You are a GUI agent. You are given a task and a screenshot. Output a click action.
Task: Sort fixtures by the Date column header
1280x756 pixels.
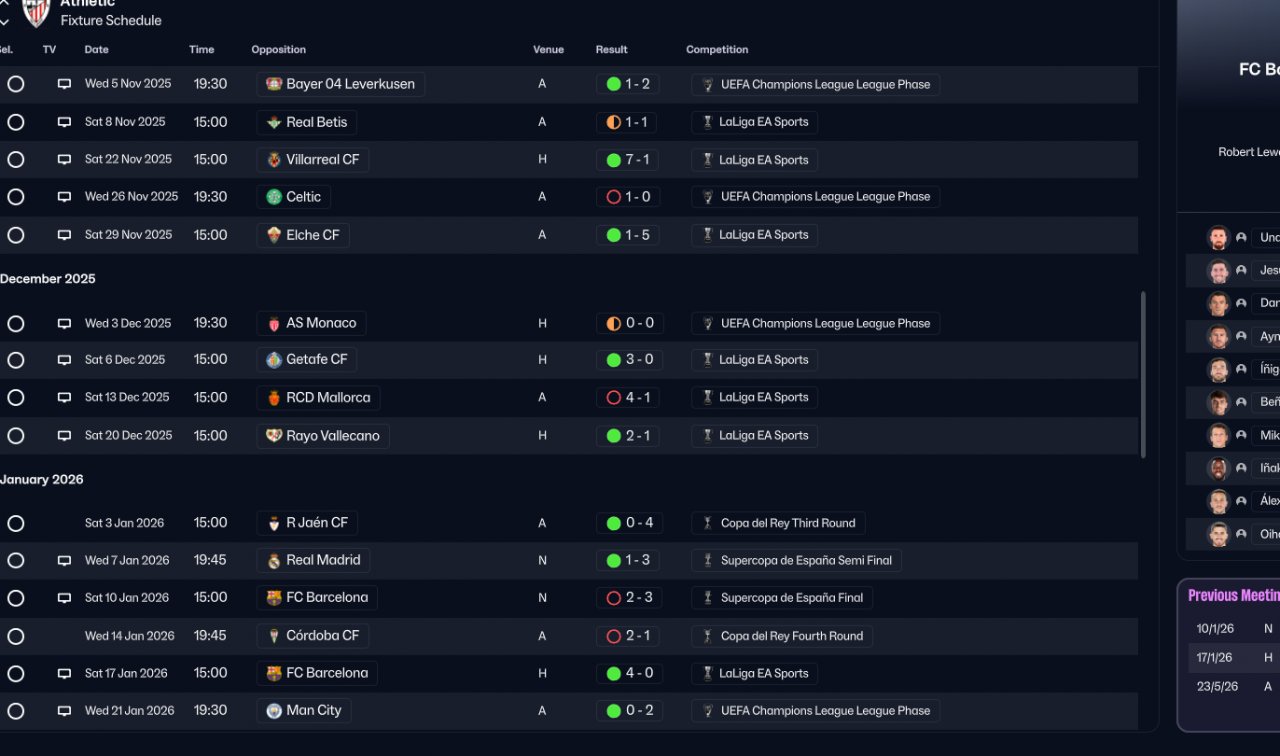96,50
